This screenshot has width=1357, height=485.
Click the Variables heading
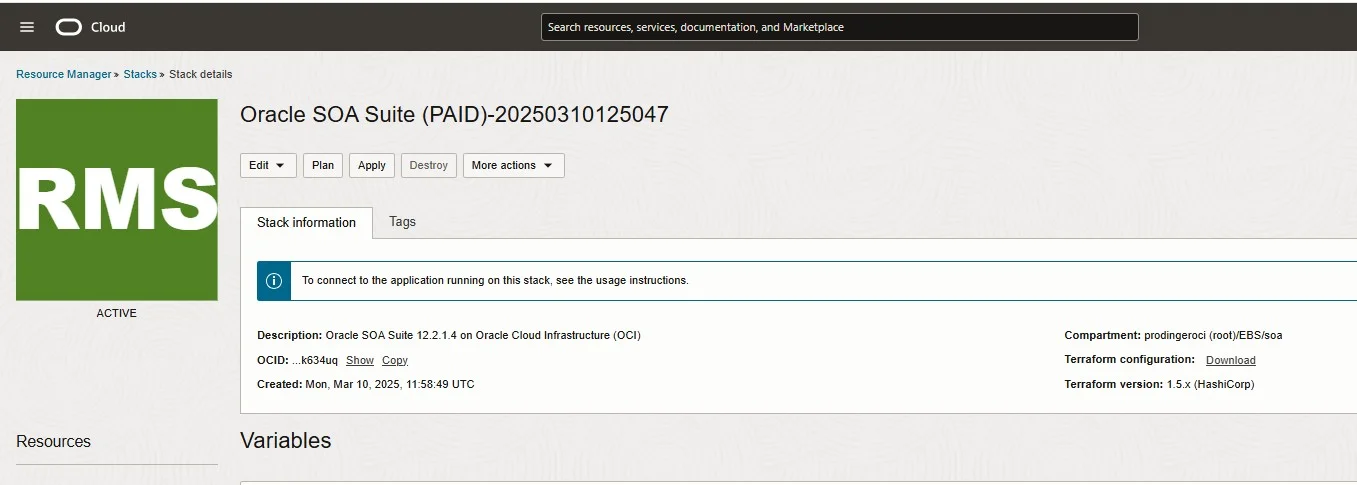pyautogui.click(x=286, y=441)
